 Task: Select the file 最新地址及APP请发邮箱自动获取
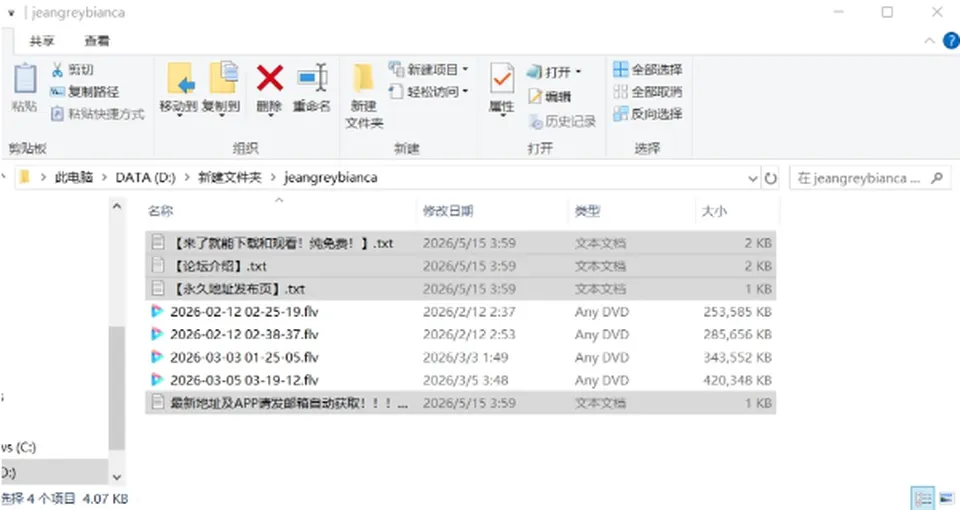tap(460, 403)
